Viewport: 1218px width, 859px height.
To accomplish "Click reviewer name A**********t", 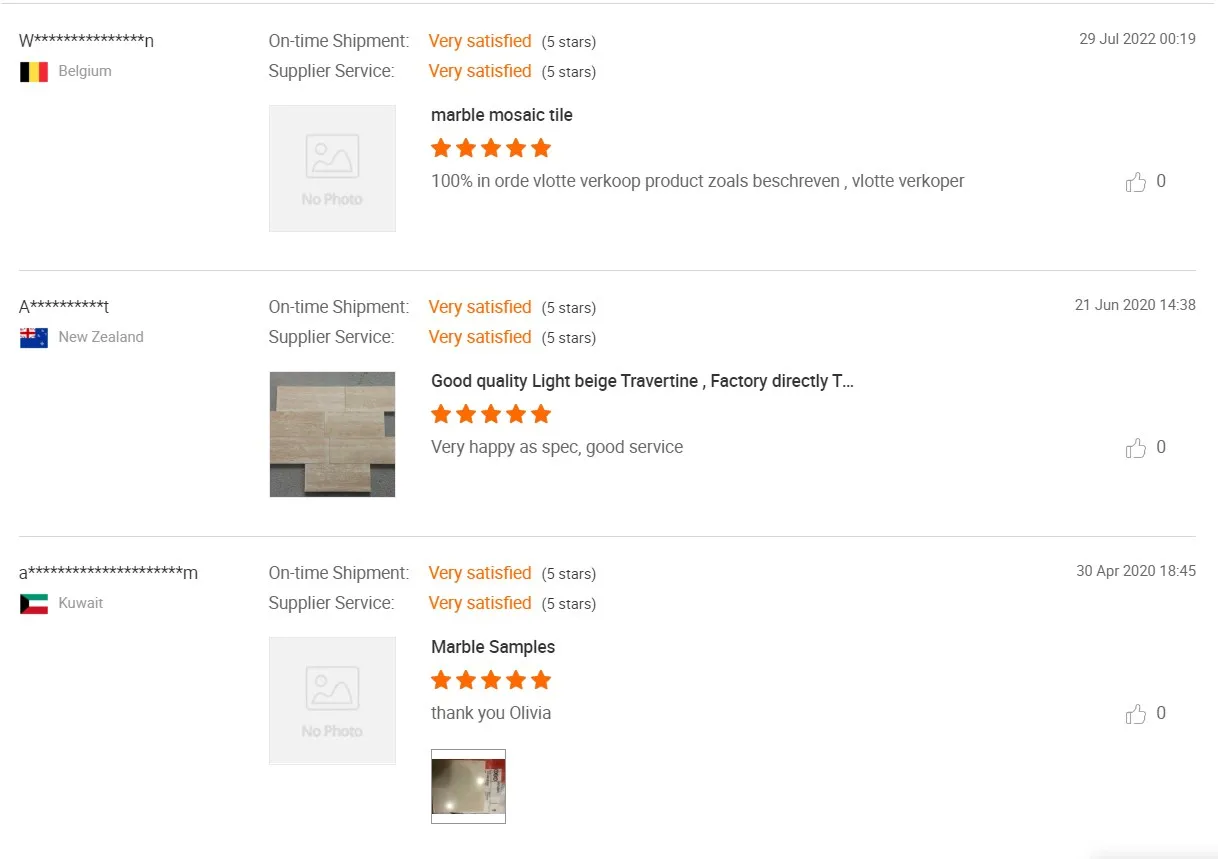I will pyautogui.click(x=64, y=307).
